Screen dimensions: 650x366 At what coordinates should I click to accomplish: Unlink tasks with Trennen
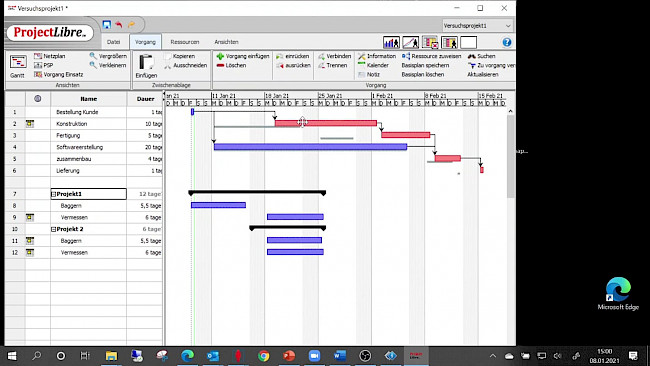pos(332,65)
